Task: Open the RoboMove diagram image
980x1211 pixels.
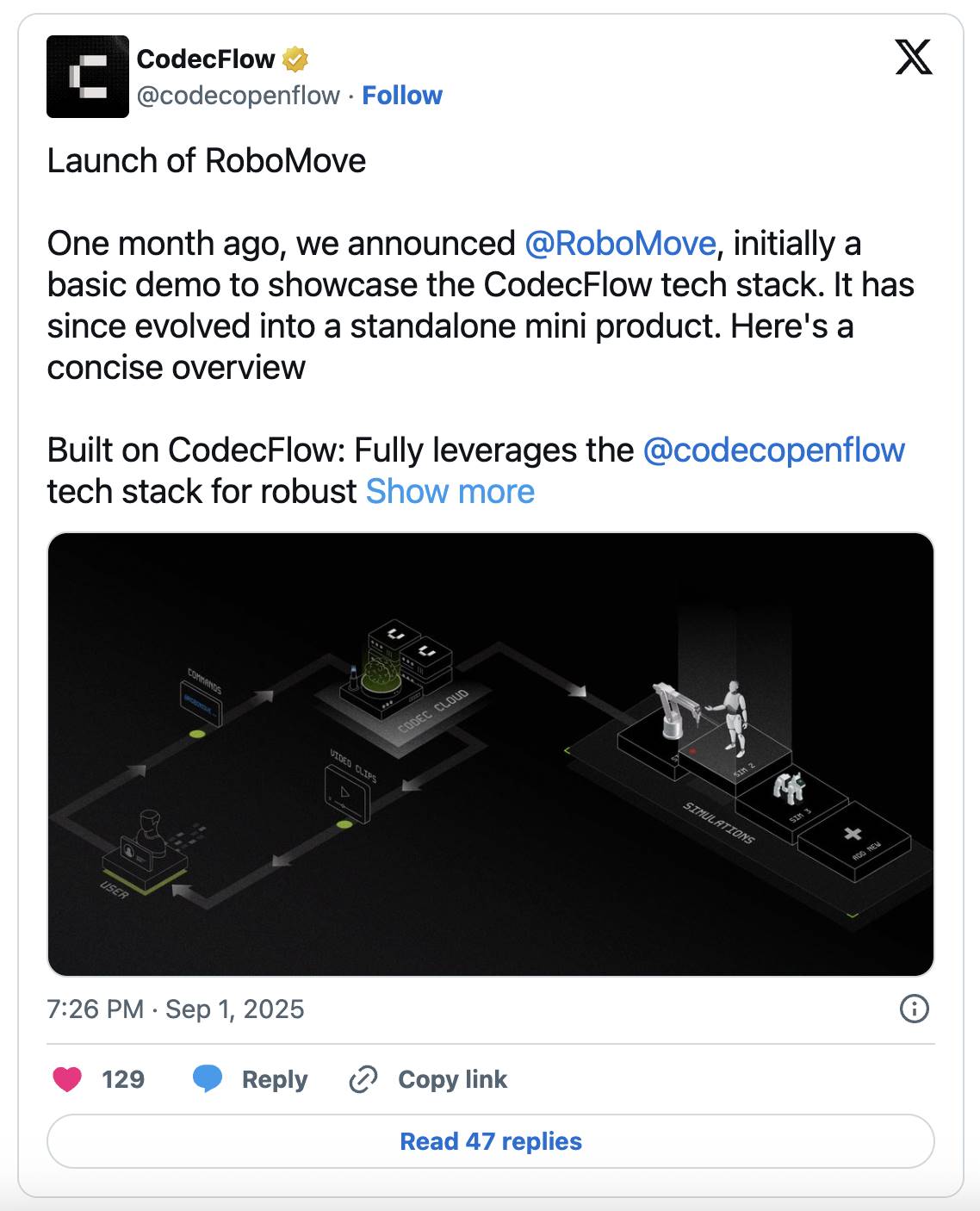Action: 491,755
